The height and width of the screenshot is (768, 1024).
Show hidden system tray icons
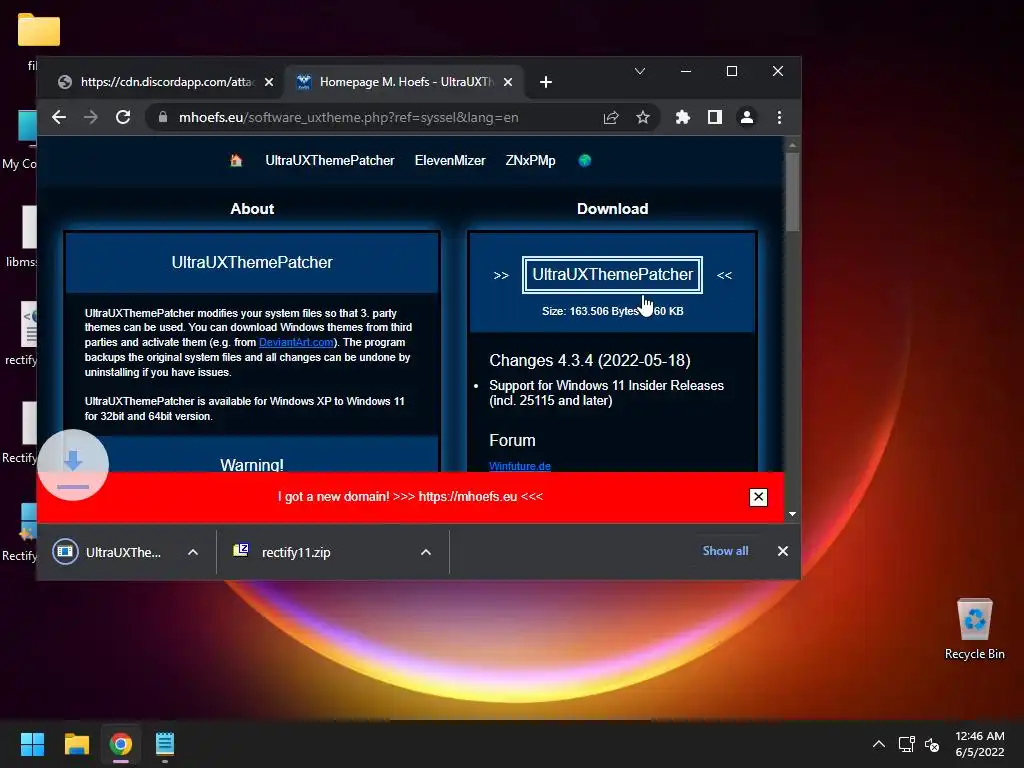coord(879,744)
